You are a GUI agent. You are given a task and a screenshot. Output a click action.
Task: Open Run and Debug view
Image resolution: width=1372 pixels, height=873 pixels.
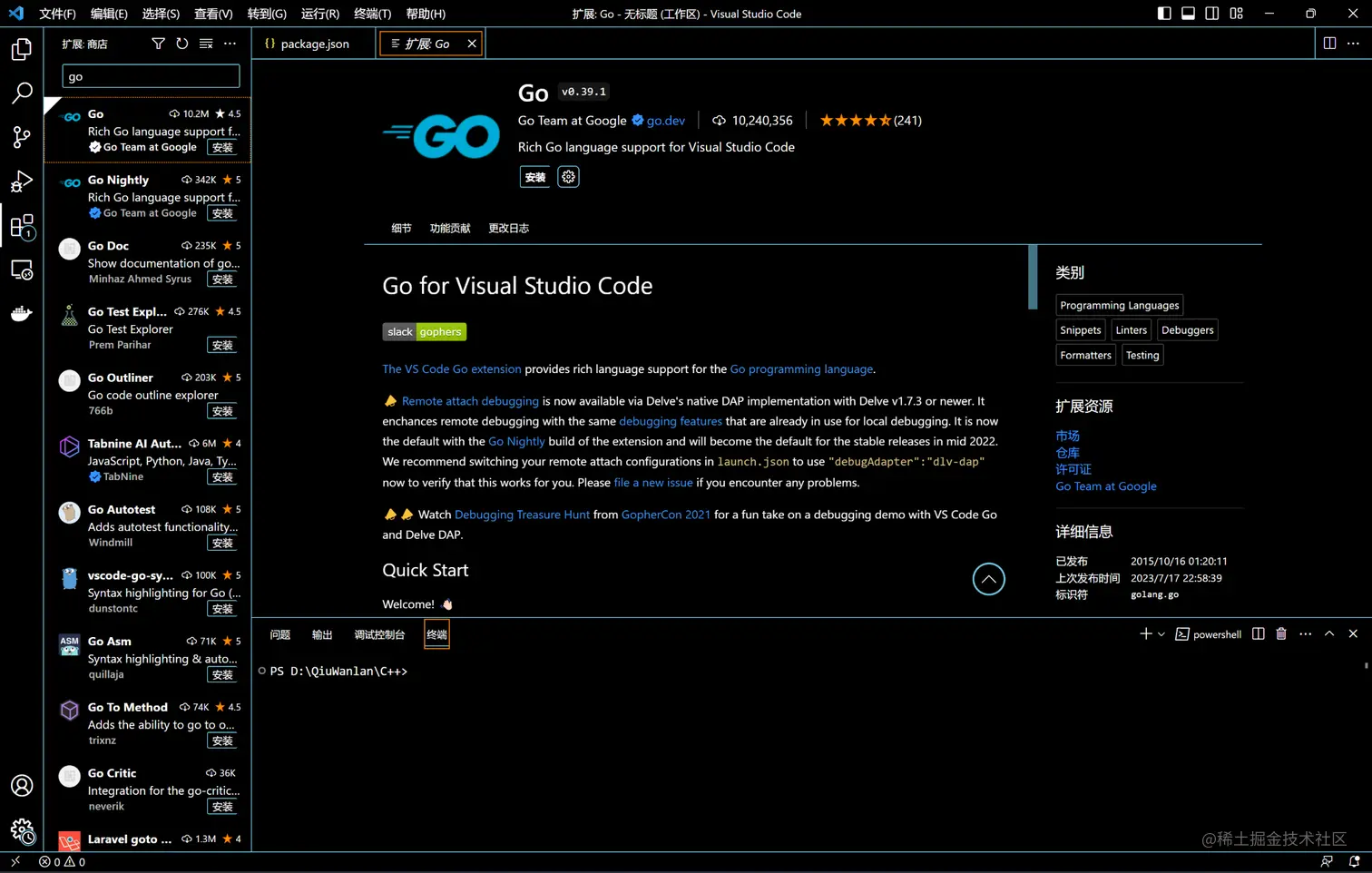(22, 181)
